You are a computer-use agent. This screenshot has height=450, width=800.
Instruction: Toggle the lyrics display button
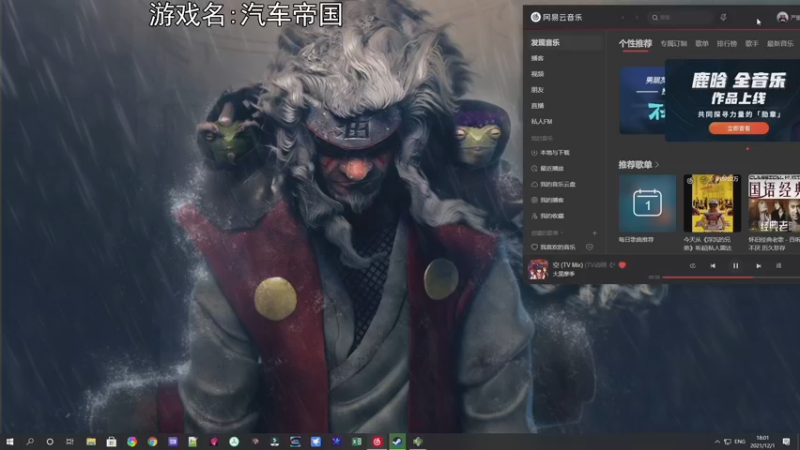tap(778, 266)
